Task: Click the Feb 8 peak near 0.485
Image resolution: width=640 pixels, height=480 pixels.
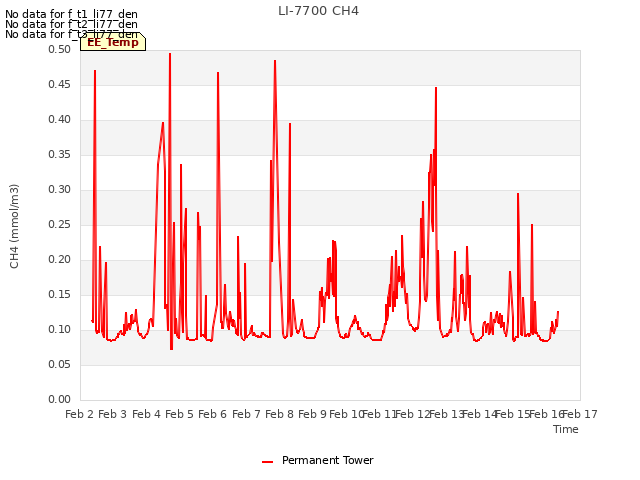Action: tap(275, 61)
